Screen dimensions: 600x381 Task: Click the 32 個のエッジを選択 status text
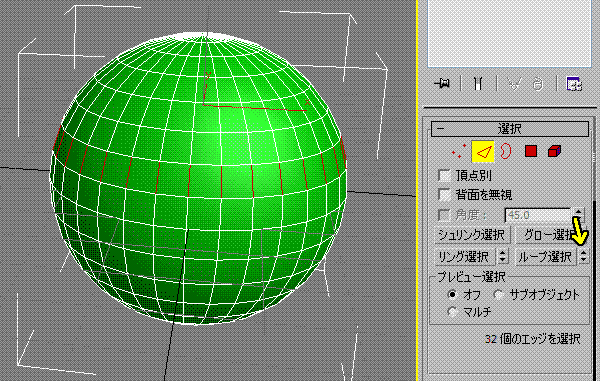pos(533,339)
